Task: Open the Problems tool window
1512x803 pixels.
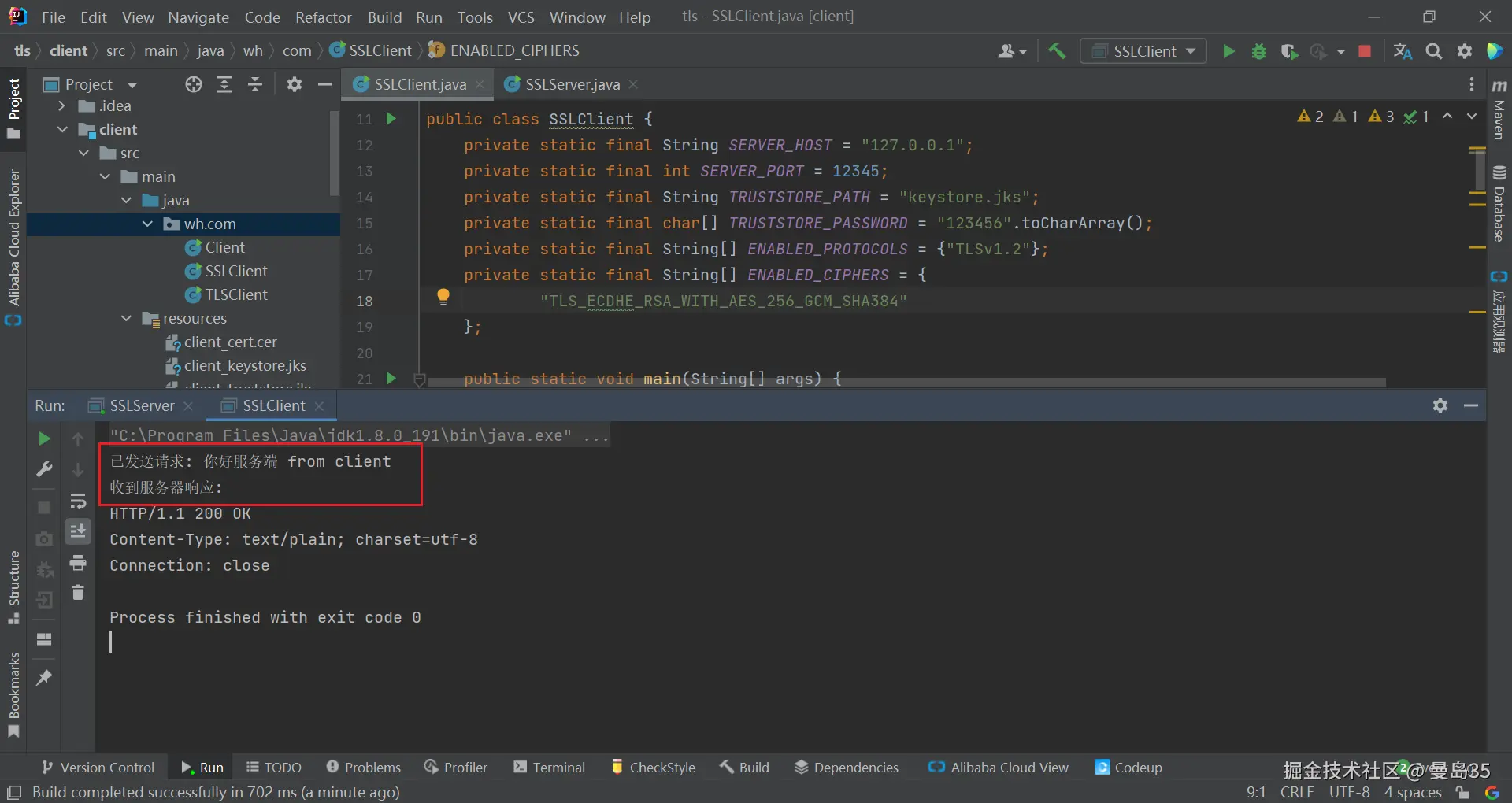Action: click(364, 768)
